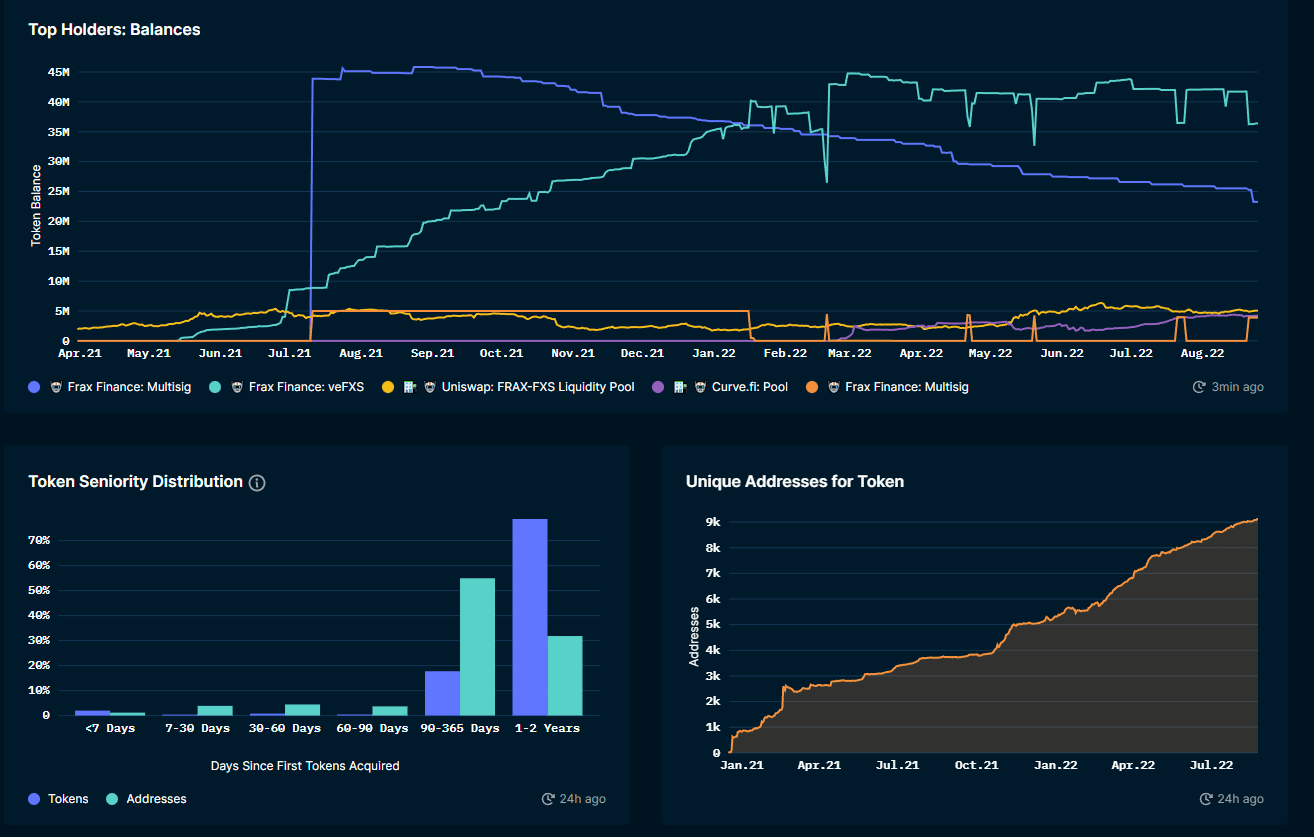Click the info icon beside Token Seniority Distribution
1314x837 pixels.
pos(257,483)
